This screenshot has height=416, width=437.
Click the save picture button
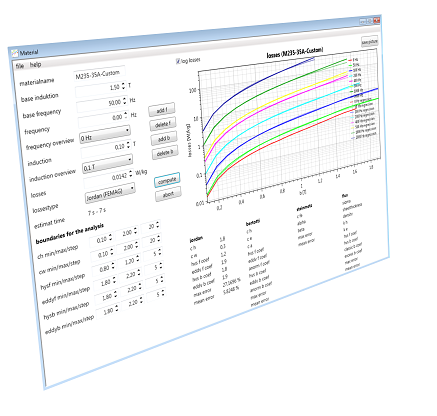click(370, 42)
